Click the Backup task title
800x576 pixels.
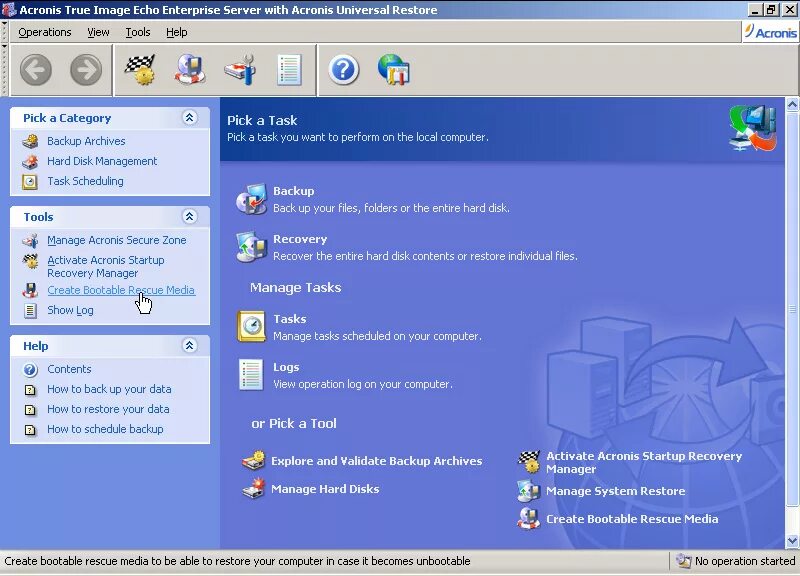pos(294,191)
